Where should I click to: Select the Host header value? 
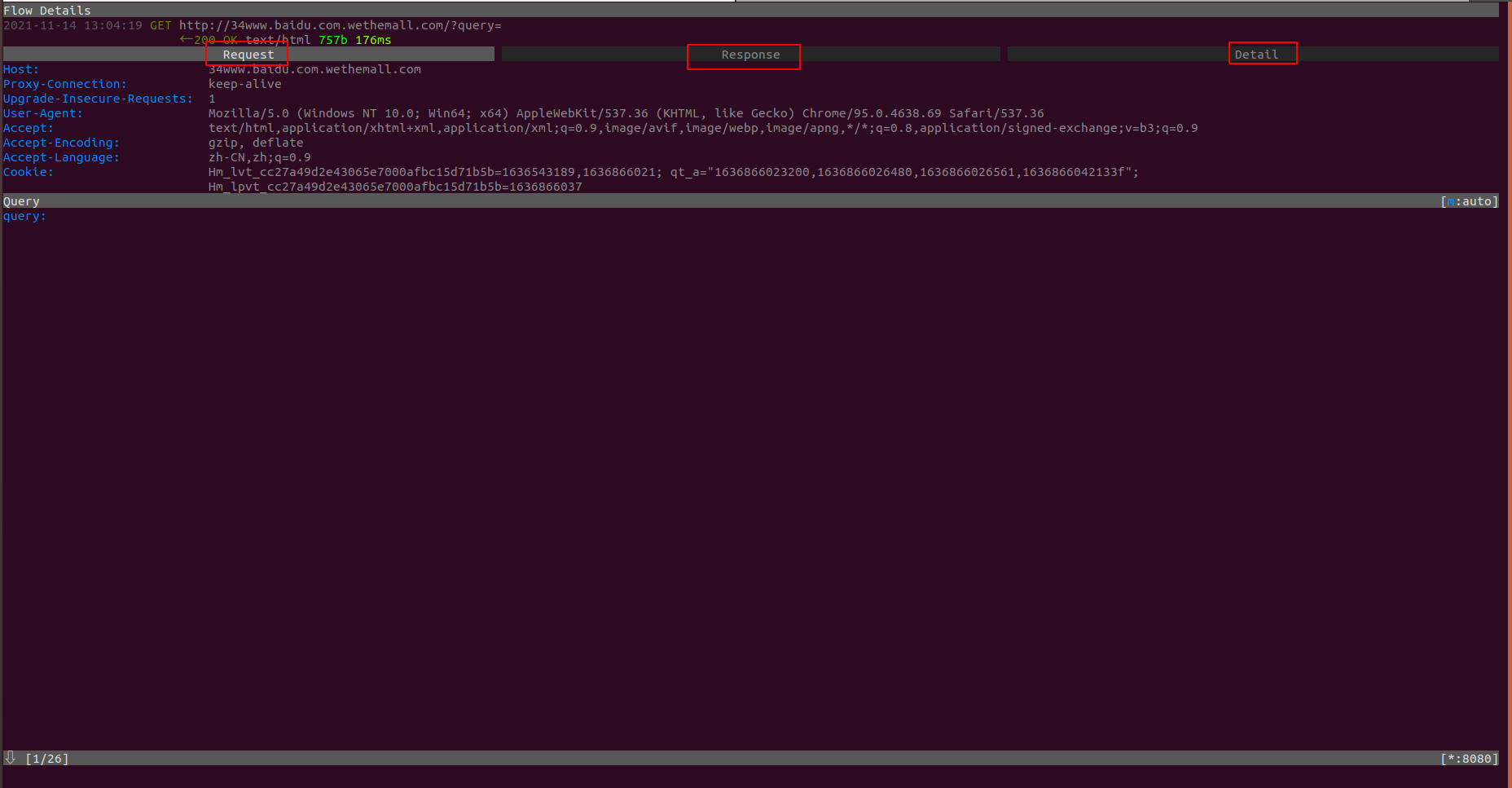tap(314, 68)
